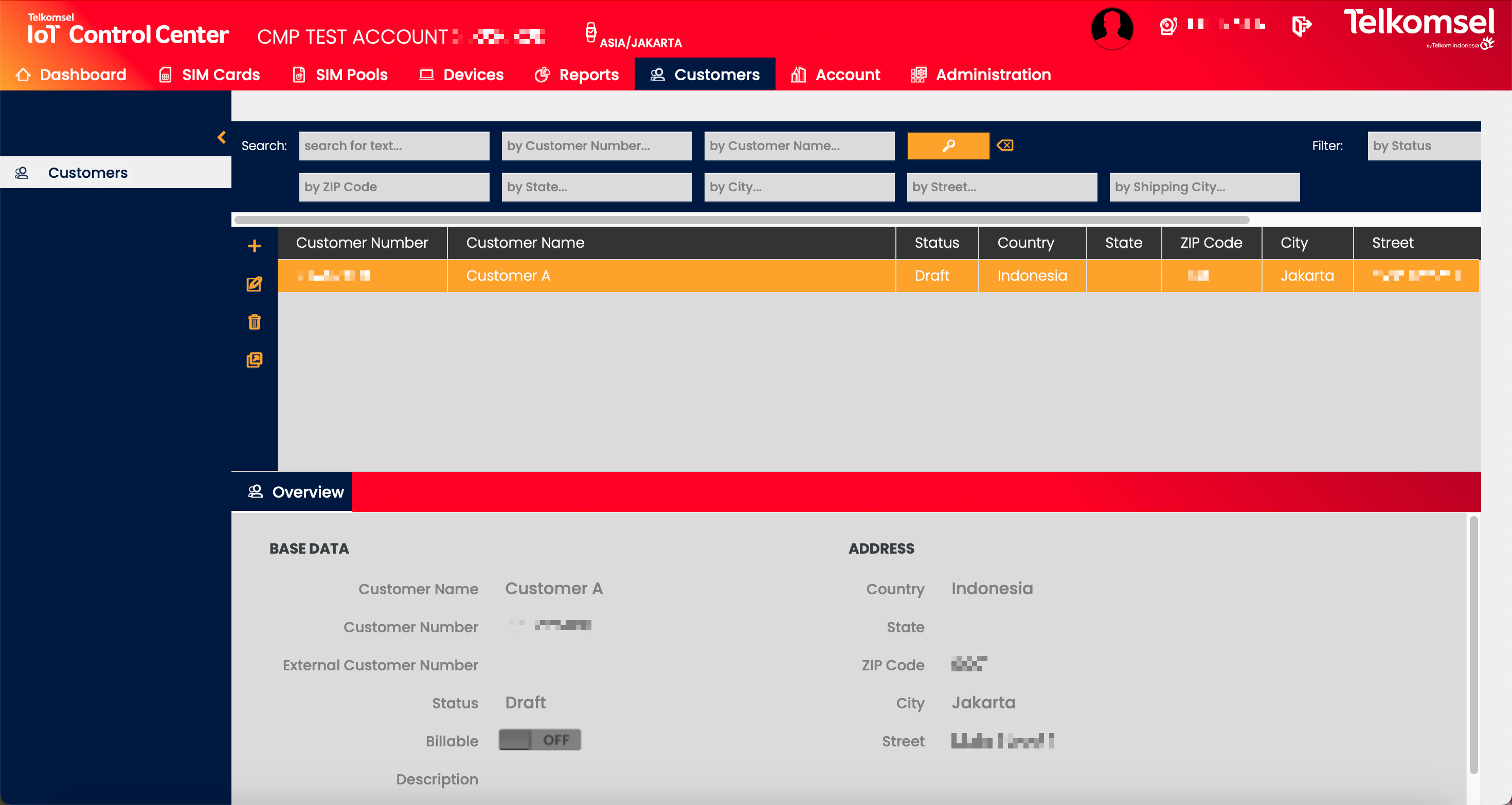Viewport: 1512px width, 805px height.
Task: Click the support headset icon
Action: (x=1168, y=26)
